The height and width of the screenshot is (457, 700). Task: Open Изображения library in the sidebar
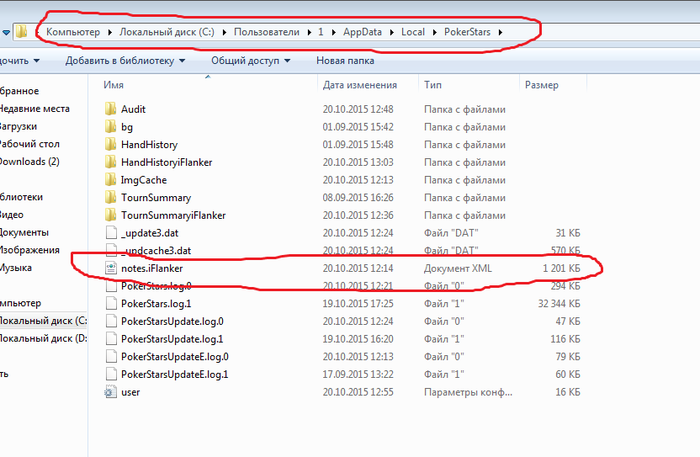(x=29, y=250)
